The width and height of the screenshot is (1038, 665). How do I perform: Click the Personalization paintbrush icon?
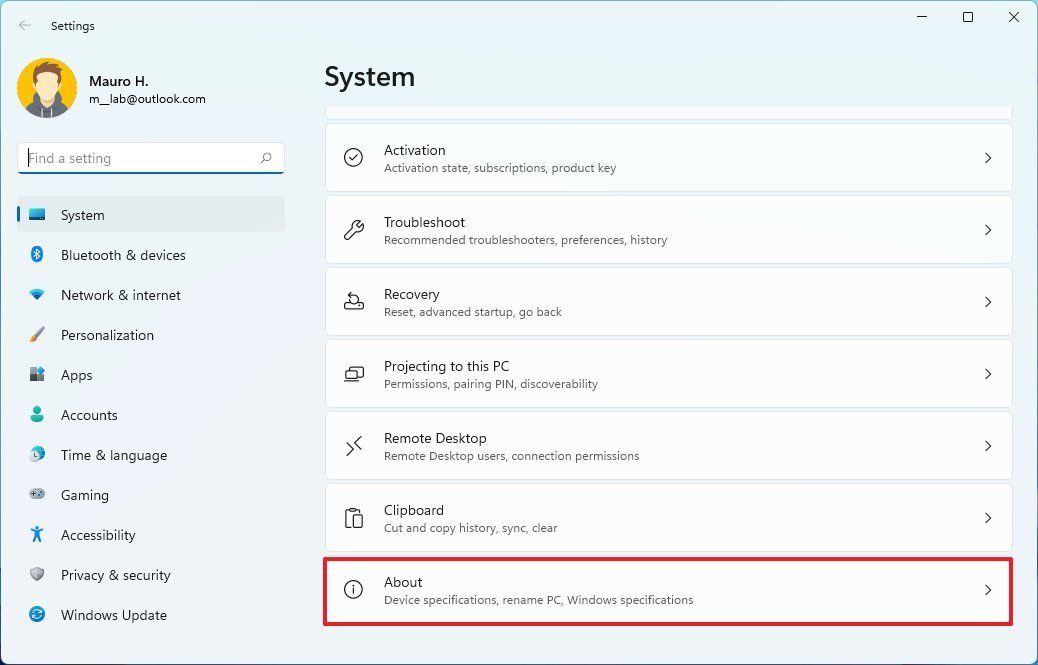(37, 334)
